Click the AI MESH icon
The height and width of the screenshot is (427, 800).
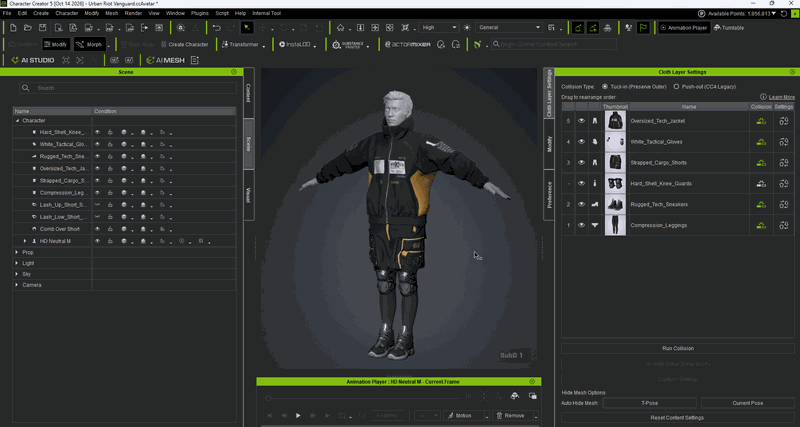pos(165,60)
